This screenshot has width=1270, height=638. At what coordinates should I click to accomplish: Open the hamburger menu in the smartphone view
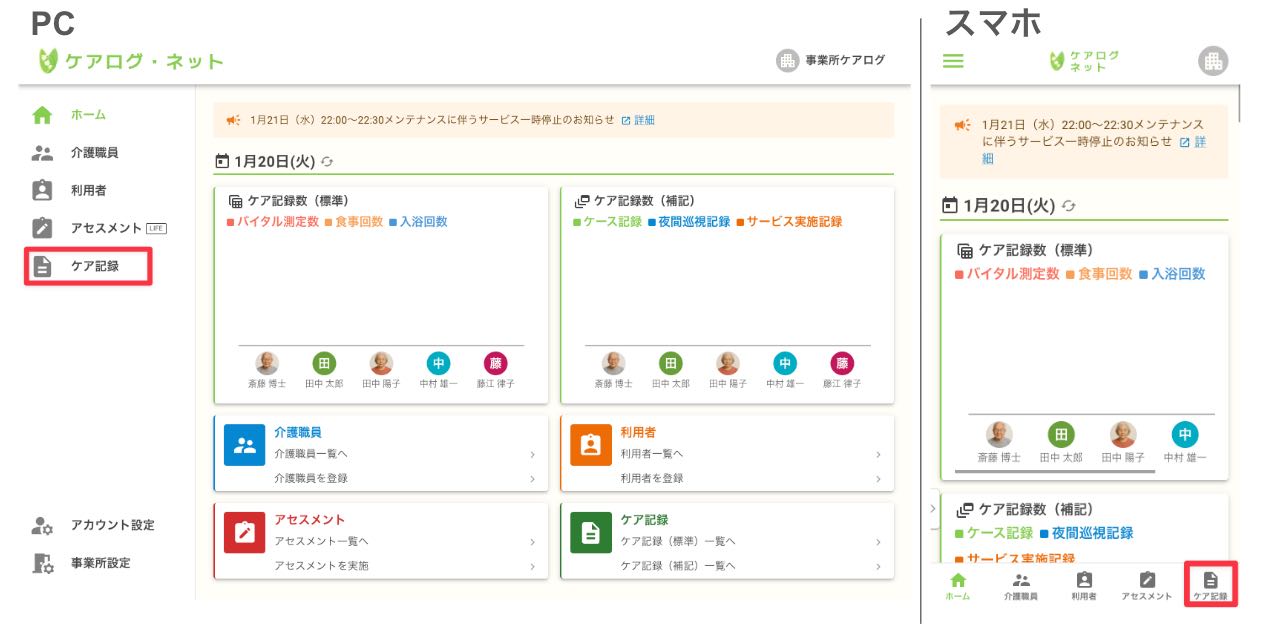click(952, 60)
